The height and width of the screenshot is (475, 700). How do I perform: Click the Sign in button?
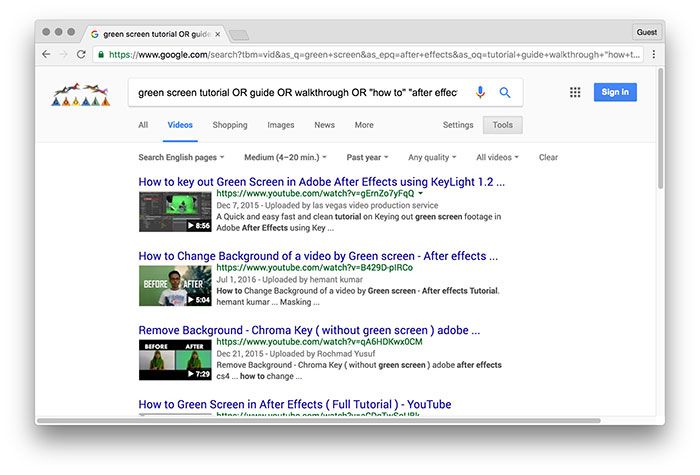[615, 92]
